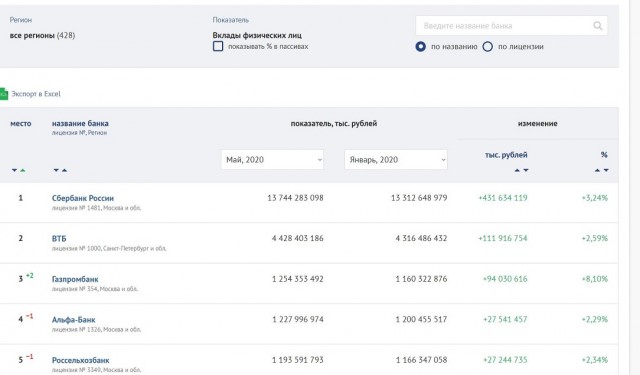Click 'лицензия № 1481, Москва и обл.' text

tap(96, 208)
